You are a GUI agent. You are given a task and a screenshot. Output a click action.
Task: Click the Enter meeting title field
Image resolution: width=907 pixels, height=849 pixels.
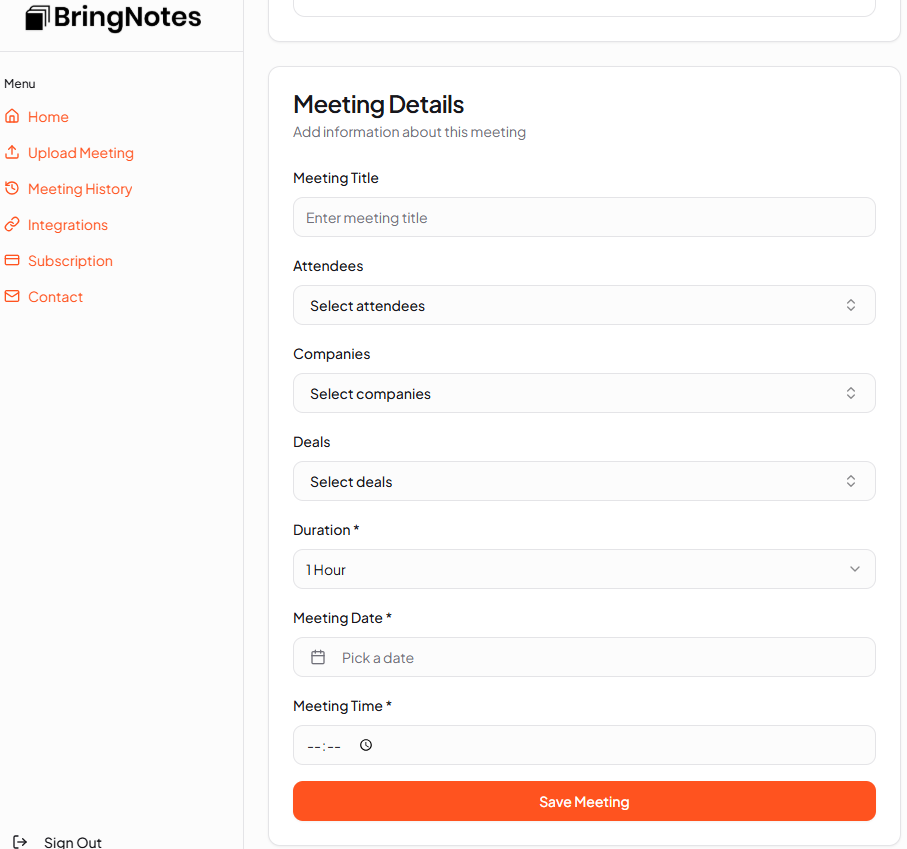coord(584,217)
